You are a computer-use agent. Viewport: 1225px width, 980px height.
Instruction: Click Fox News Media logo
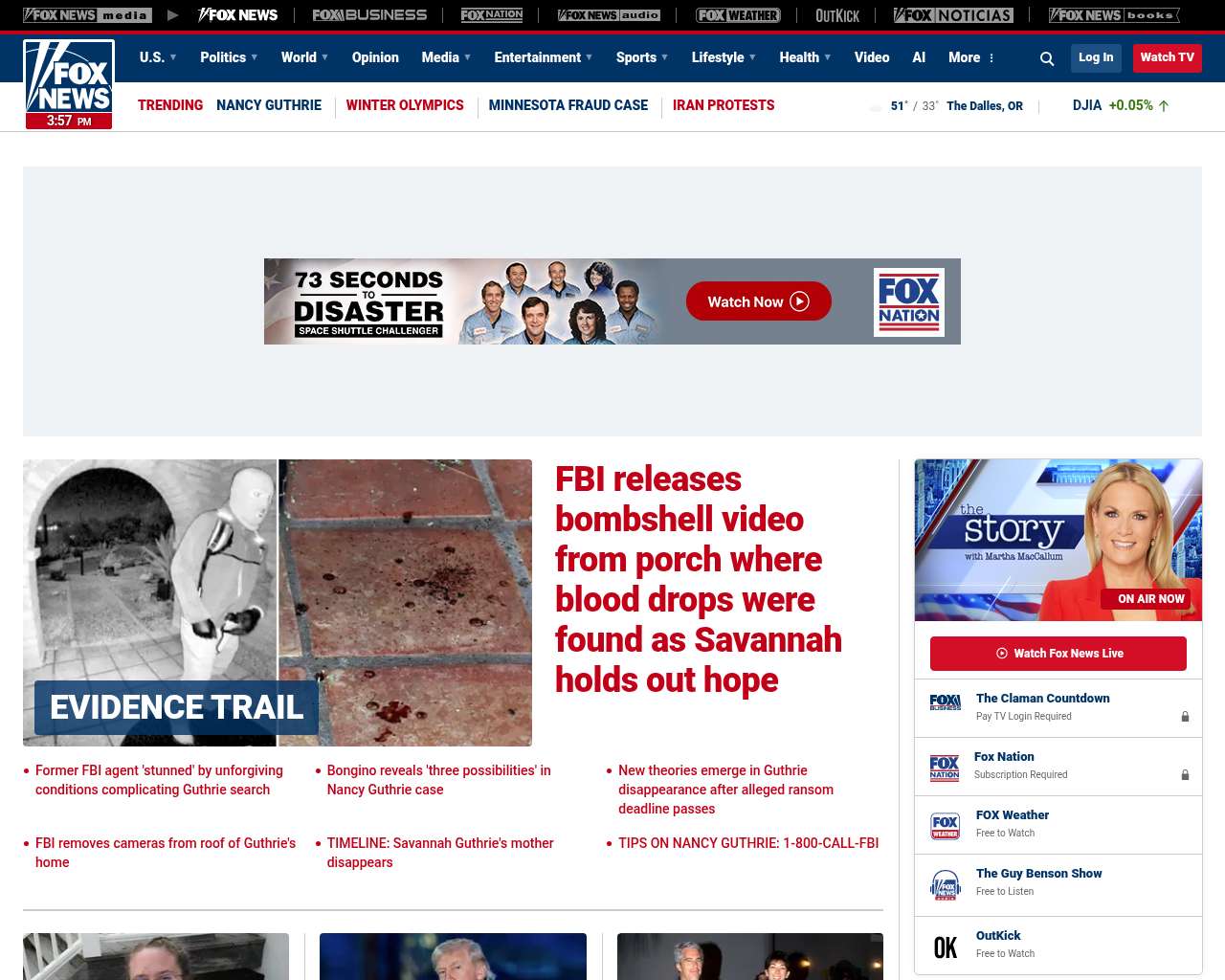pyautogui.click(x=87, y=15)
